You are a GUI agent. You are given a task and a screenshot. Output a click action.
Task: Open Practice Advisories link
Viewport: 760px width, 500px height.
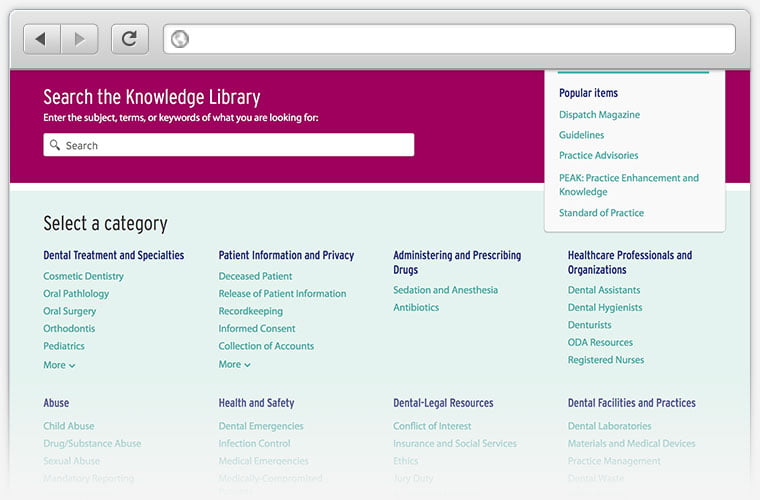click(598, 156)
